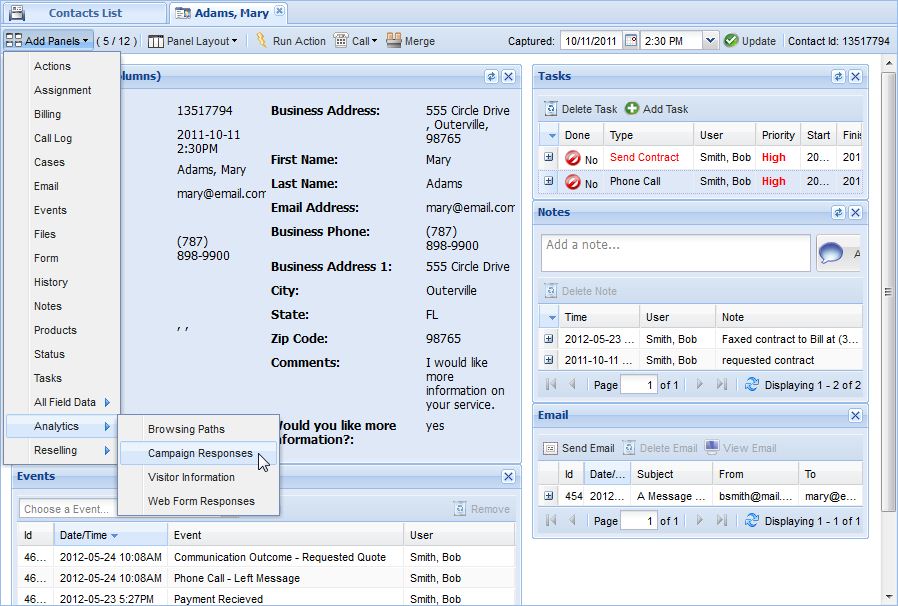This screenshot has height=606, width=898.
Task: Click the Delete Note button
Action: (581, 291)
